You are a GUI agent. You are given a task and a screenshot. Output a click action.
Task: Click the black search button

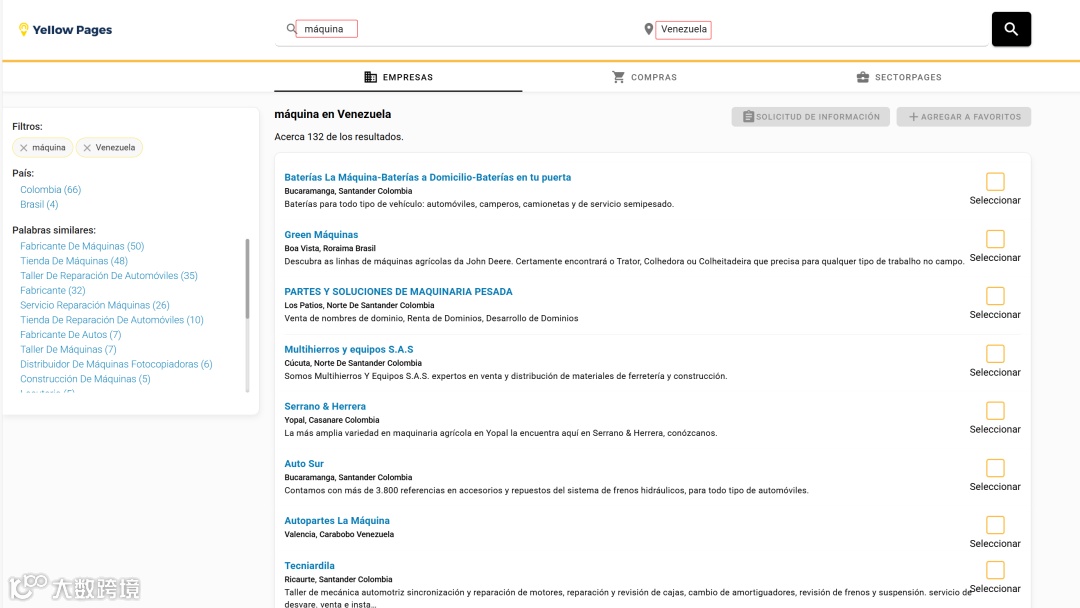[1011, 29]
